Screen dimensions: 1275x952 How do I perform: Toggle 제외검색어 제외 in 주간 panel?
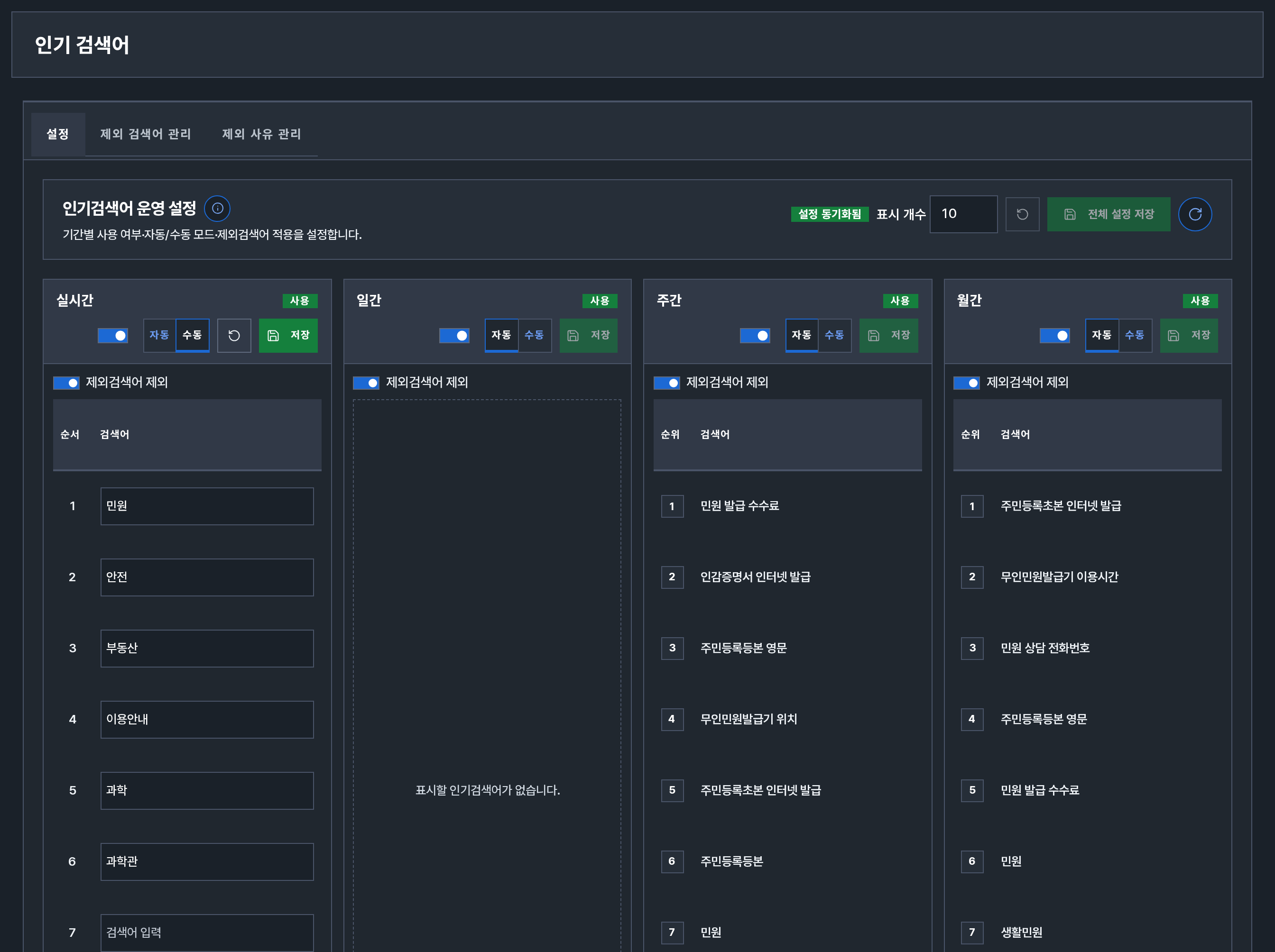[667, 383]
